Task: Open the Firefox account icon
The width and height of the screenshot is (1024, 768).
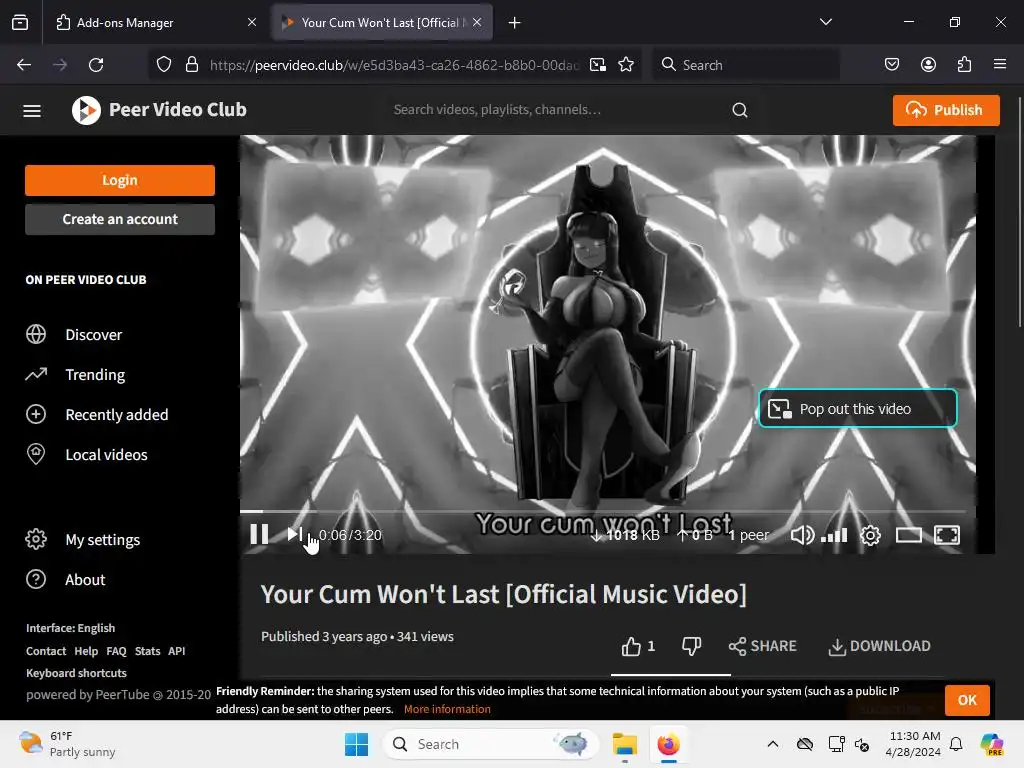Action: click(928, 65)
